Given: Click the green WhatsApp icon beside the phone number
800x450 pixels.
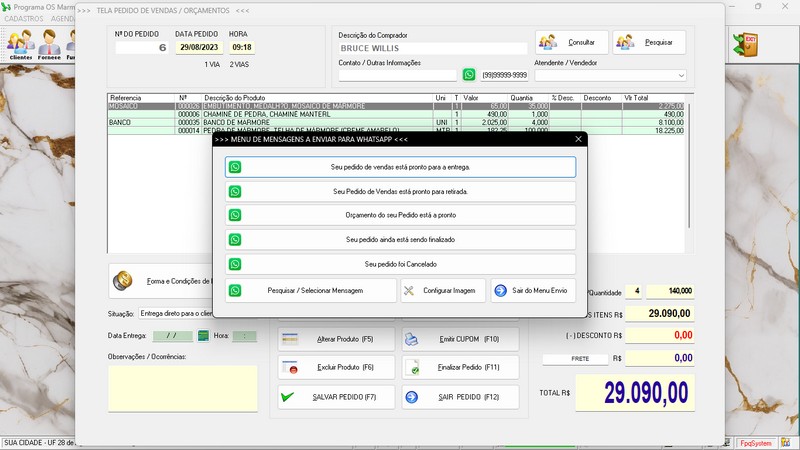Looking at the screenshot, I should pyautogui.click(x=469, y=75).
